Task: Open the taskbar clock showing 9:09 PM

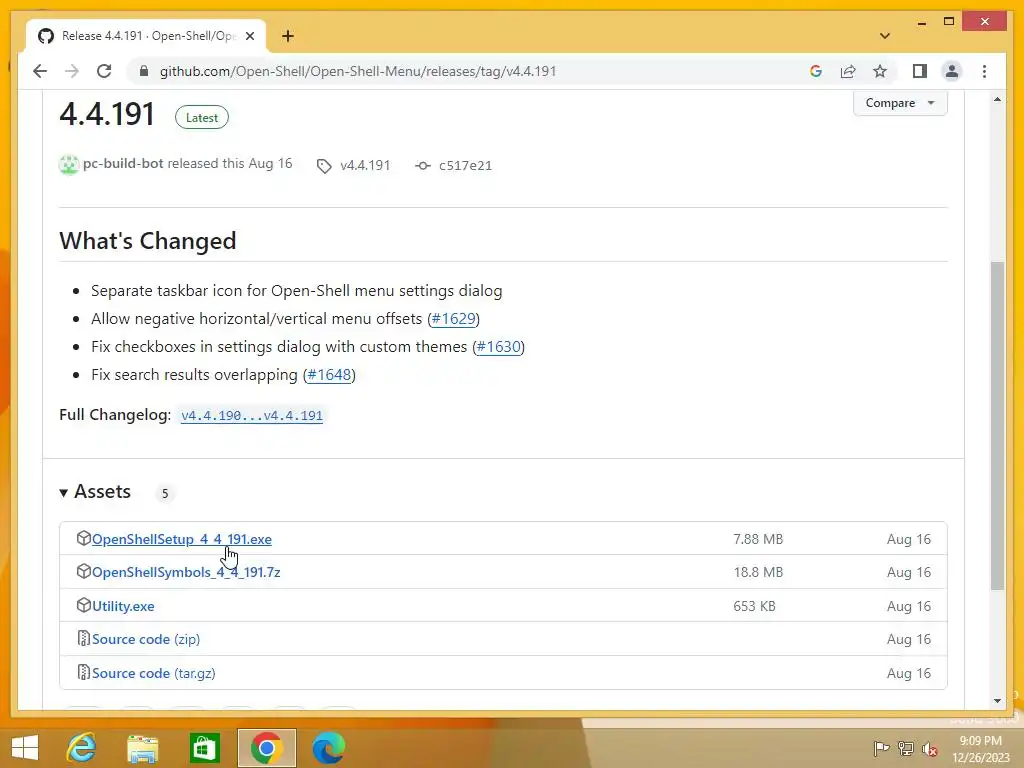Action: coord(980,749)
